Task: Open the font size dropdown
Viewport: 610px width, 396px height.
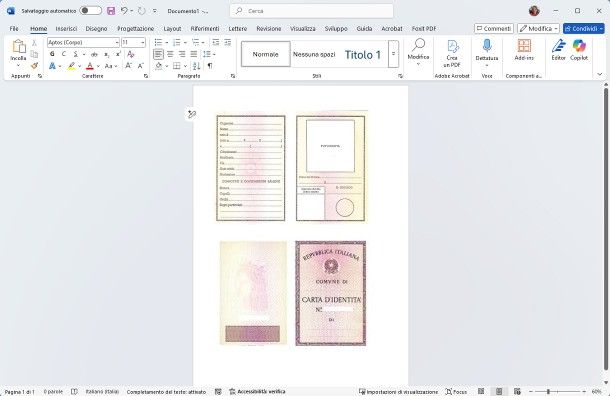Action: point(143,42)
